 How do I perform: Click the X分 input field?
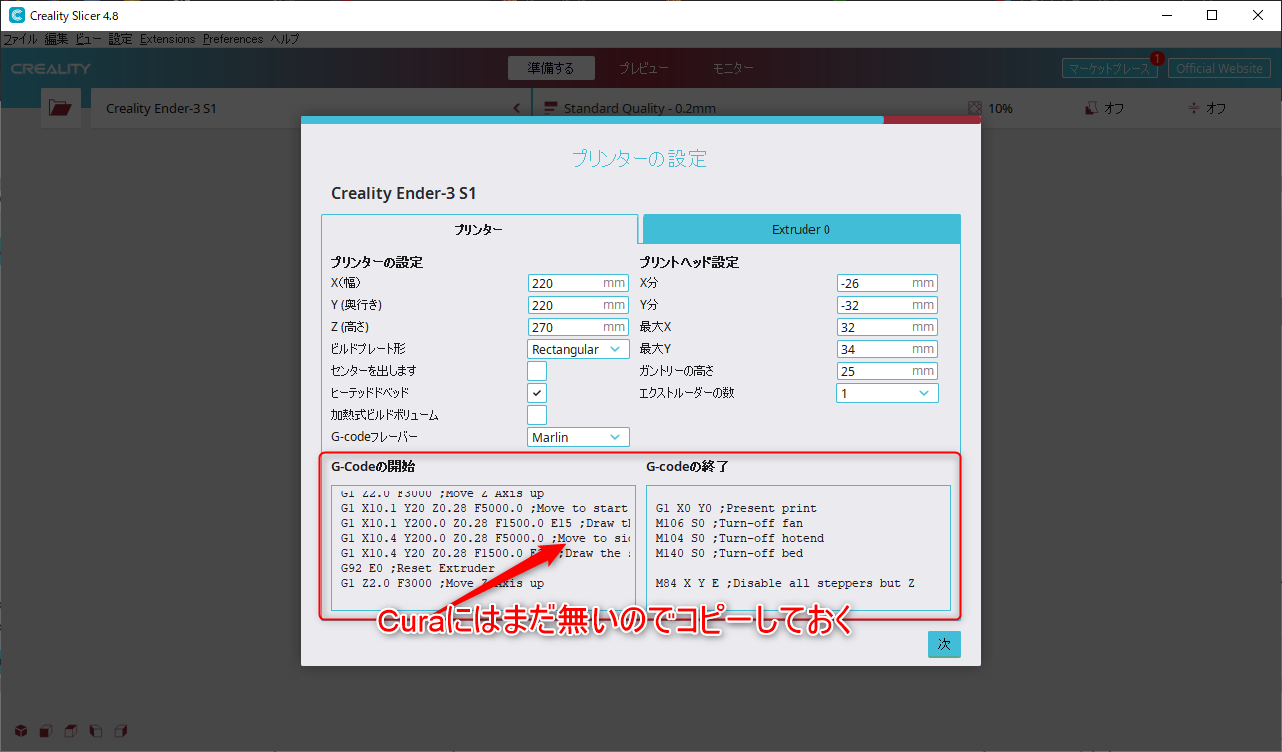(x=887, y=283)
